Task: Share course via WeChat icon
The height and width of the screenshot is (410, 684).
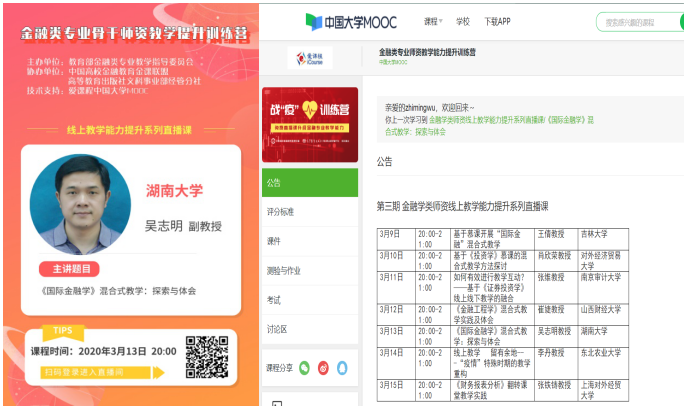Action: [x=304, y=368]
